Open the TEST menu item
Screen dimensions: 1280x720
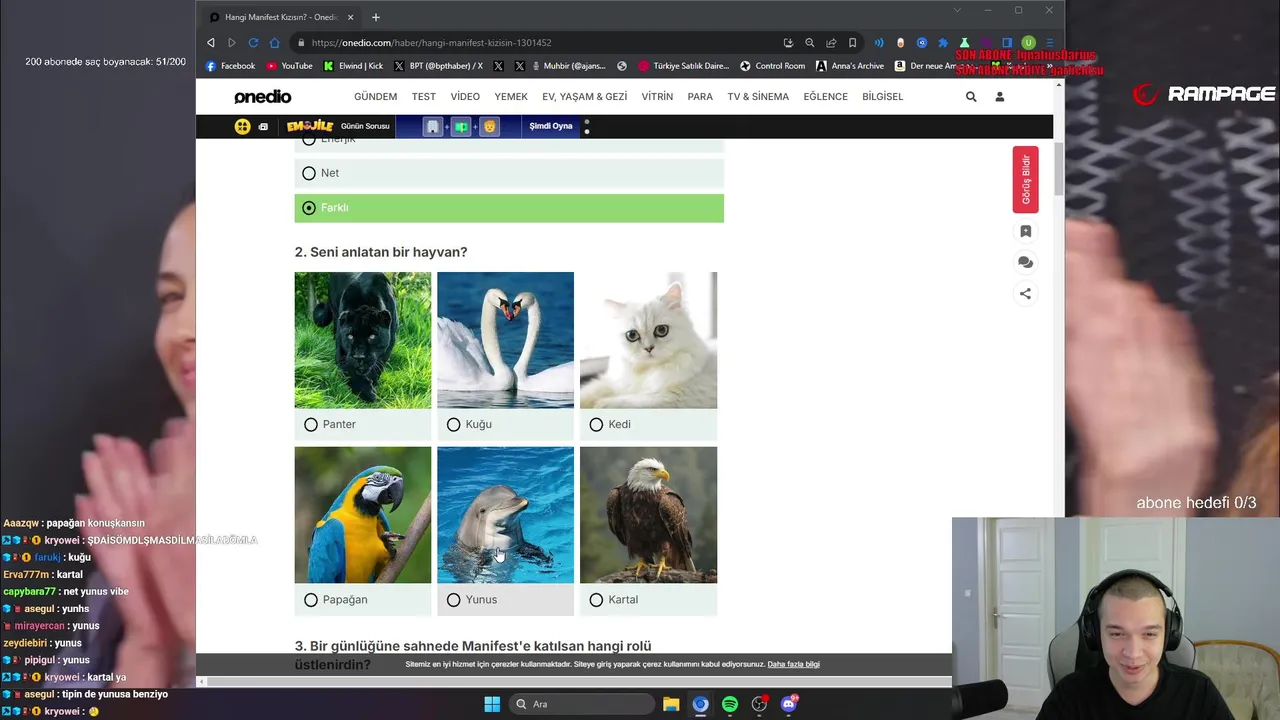(x=424, y=97)
